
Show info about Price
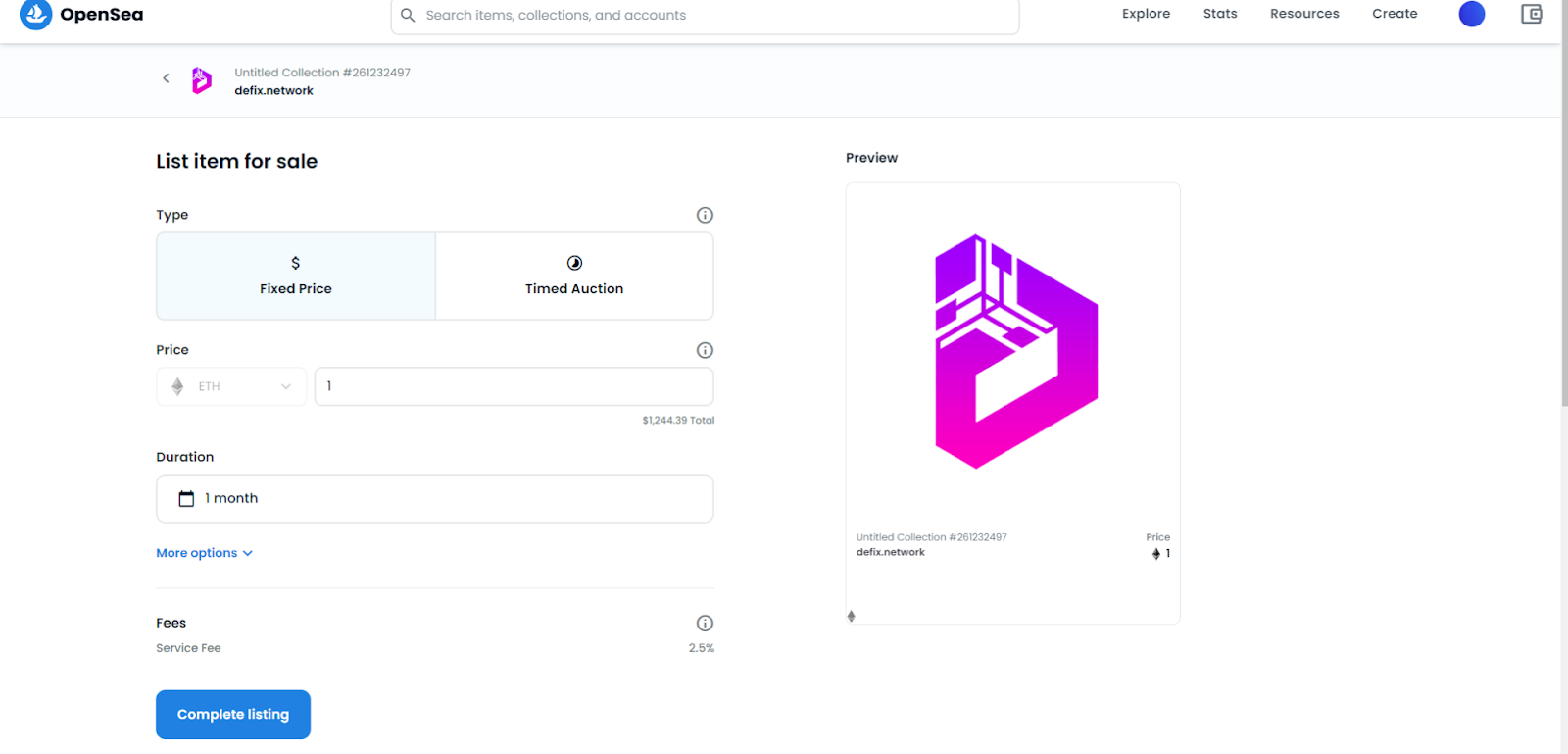705,350
